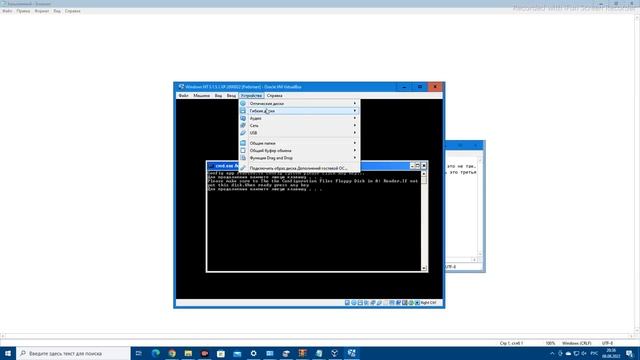Expand the Общий буфер обмена submenu arrow
Screen dimensions: 640x360
(355, 151)
